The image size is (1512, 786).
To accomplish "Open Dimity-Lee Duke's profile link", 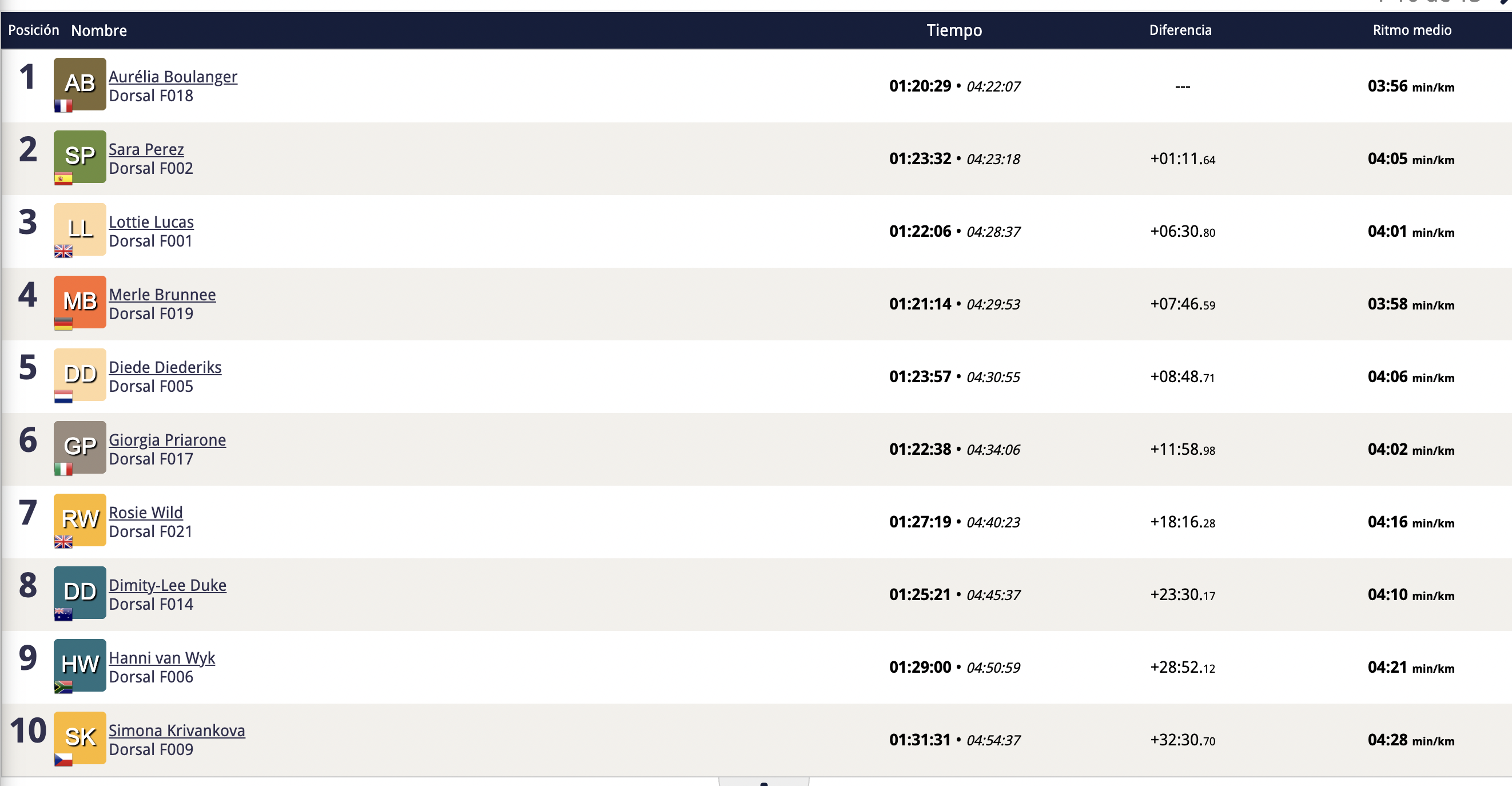I will click(x=168, y=585).
